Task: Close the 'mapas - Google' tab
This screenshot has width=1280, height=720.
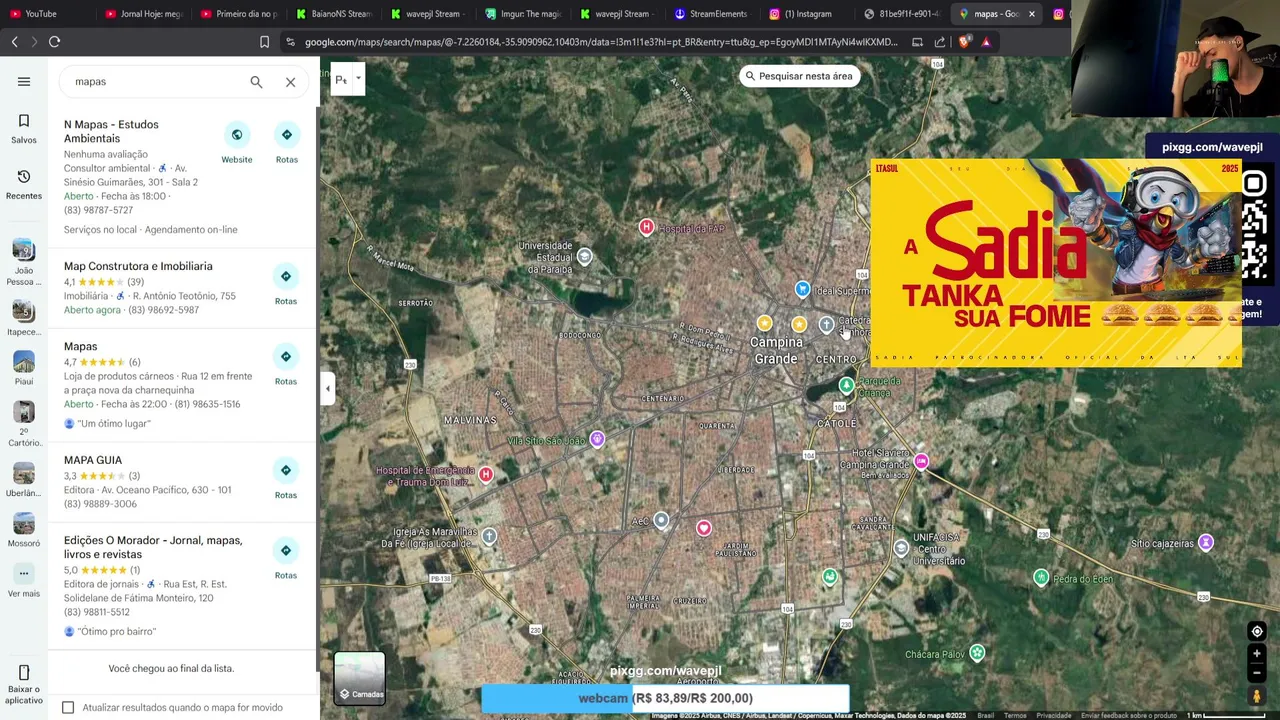Action: [x=1031, y=14]
